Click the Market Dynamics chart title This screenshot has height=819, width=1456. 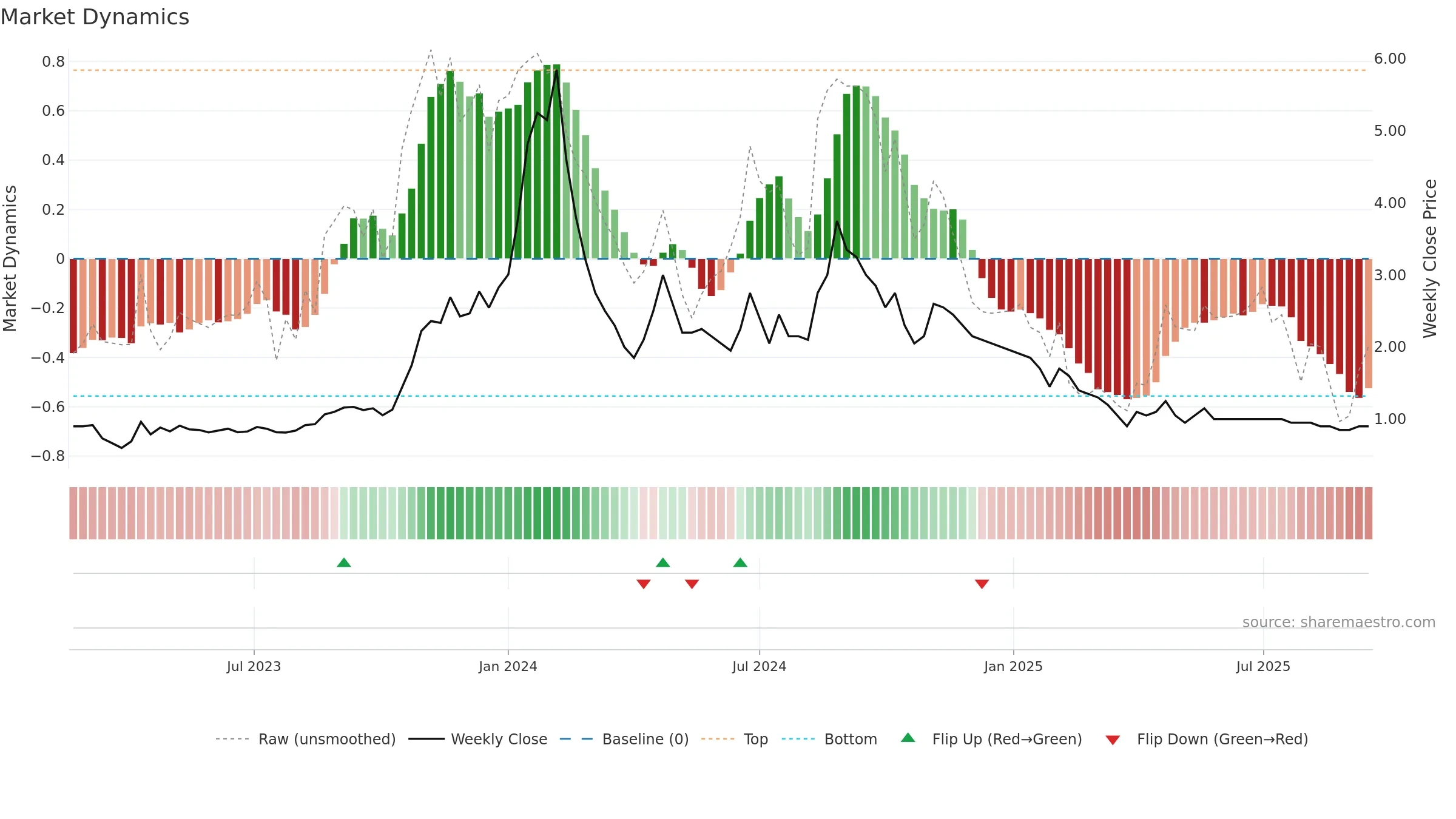click(95, 17)
